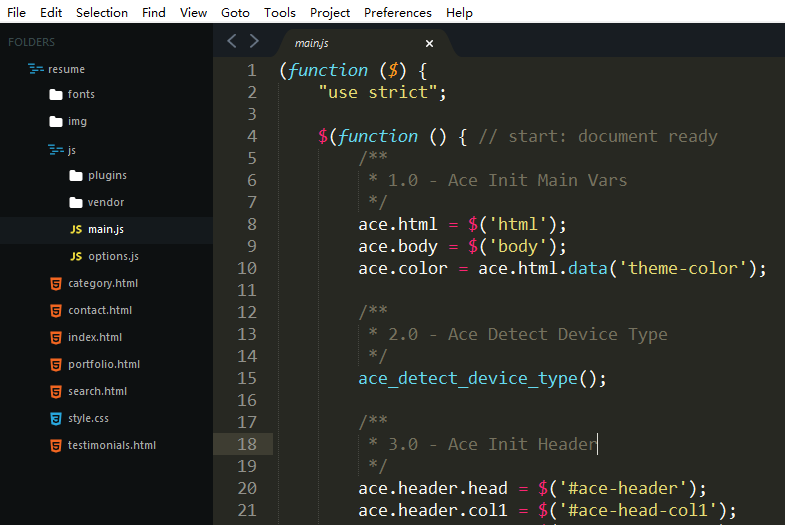Expand the fonts folder
This screenshot has width=785, height=525.
81,94
